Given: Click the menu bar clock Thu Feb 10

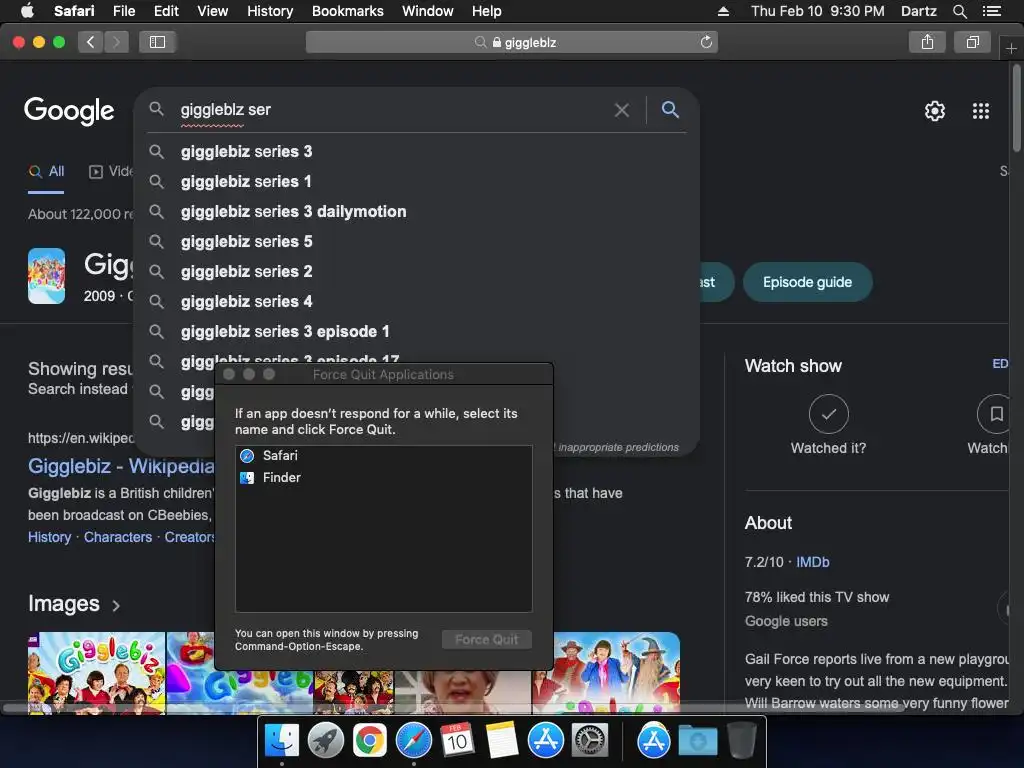Looking at the screenshot, I should (x=818, y=11).
